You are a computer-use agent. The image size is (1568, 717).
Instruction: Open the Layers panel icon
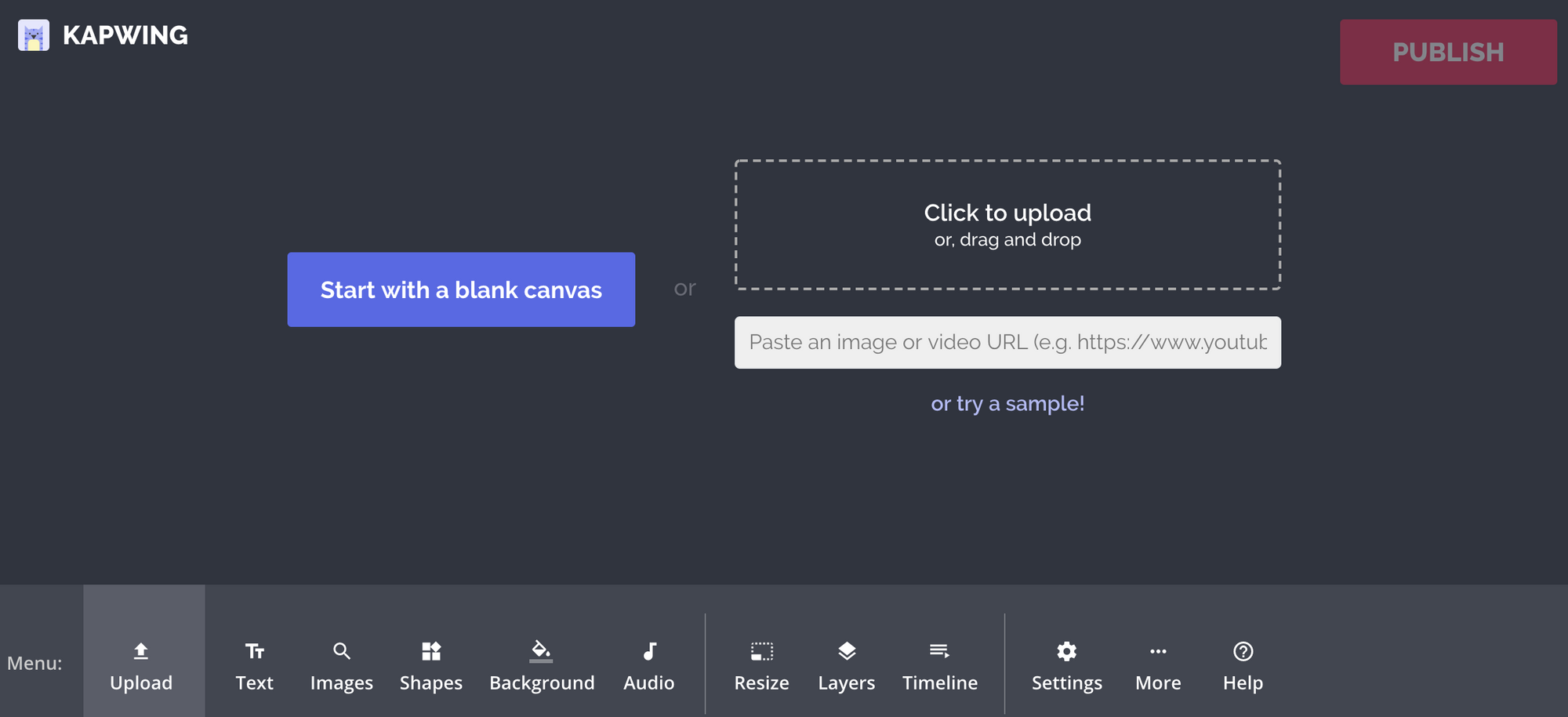coord(846,651)
